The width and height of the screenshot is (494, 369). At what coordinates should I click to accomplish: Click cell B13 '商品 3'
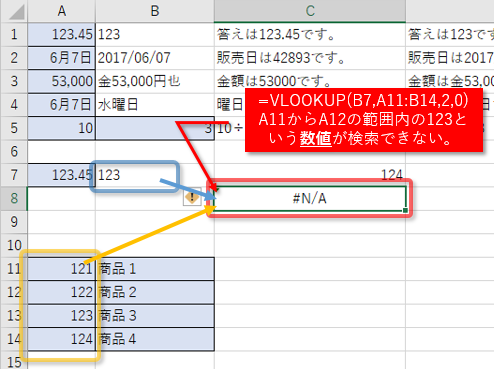pos(155,316)
